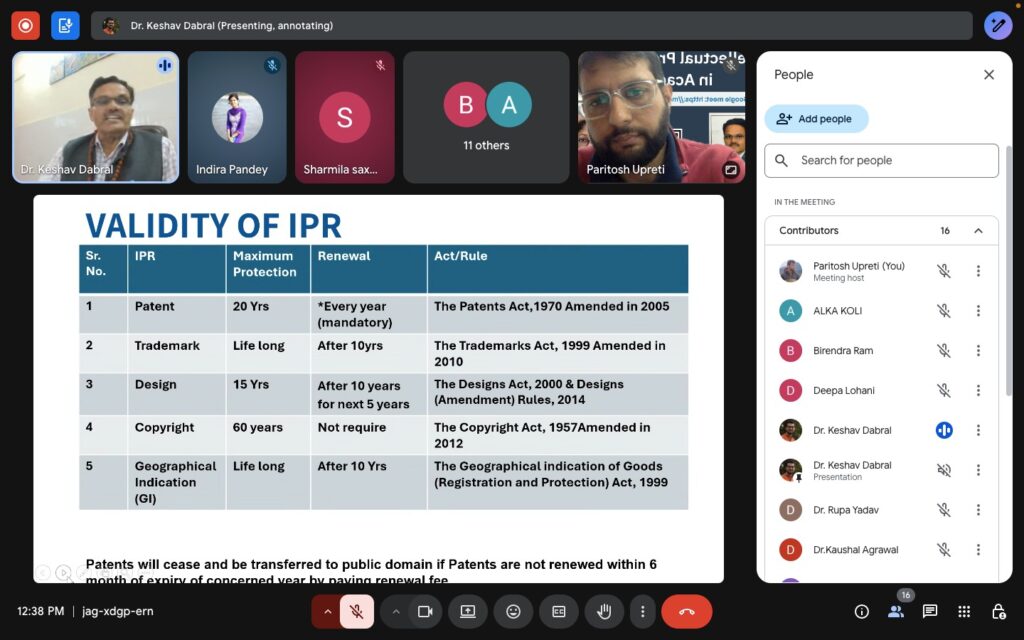The height and width of the screenshot is (640, 1024).
Task: Click the red recording indicator icon
Action: (25, 25)
